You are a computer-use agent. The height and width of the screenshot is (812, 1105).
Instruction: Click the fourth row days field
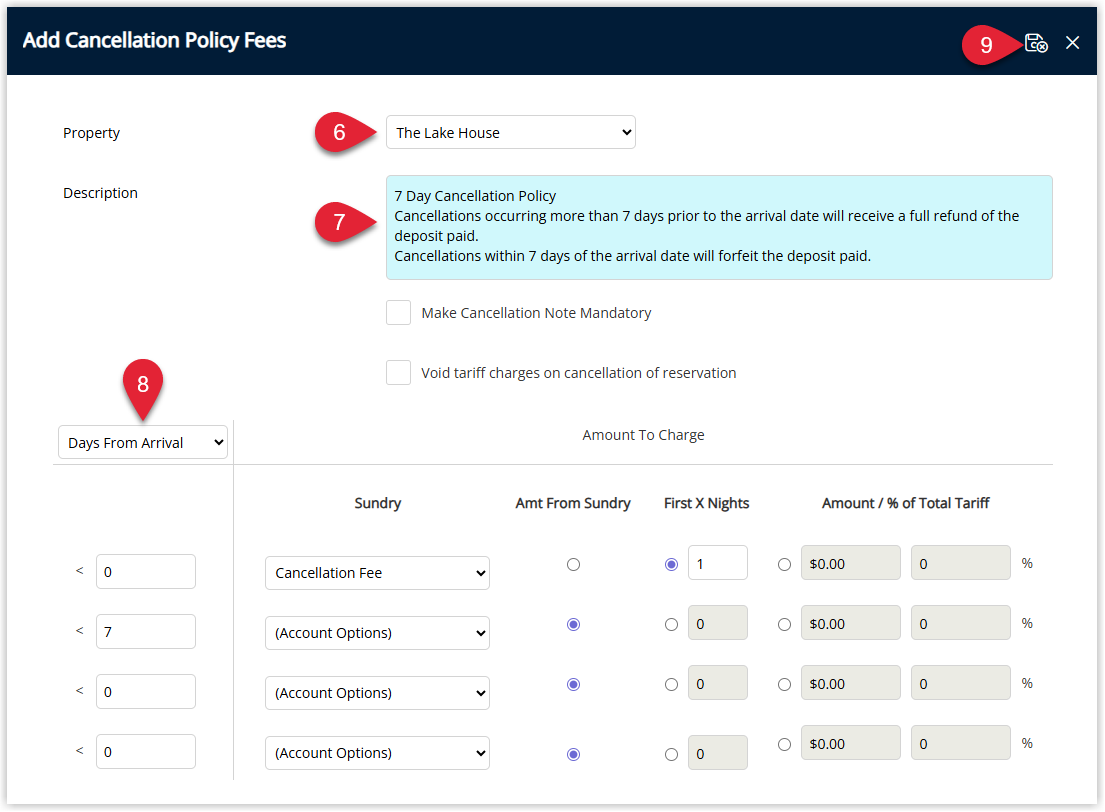tap(146, 751)
